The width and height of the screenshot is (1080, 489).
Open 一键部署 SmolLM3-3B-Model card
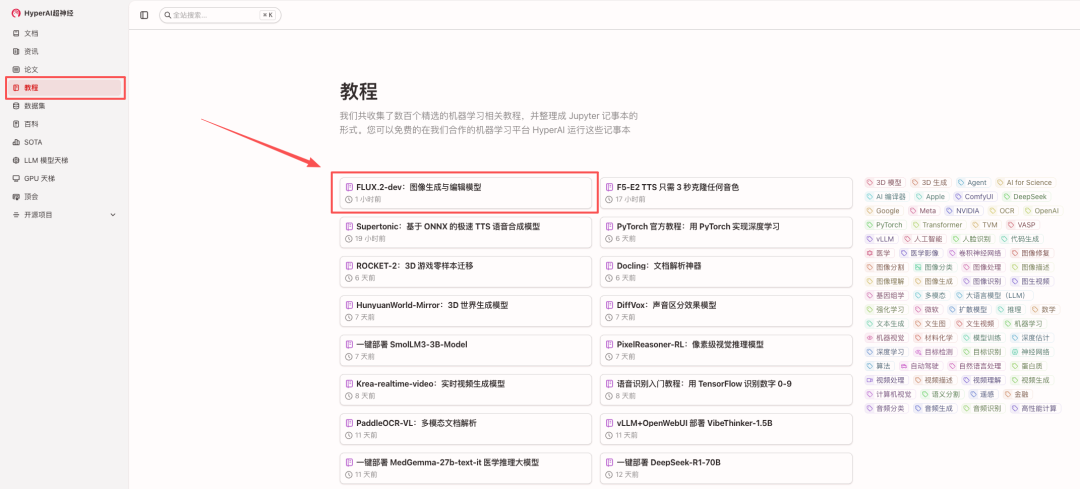tap(466, 350)
